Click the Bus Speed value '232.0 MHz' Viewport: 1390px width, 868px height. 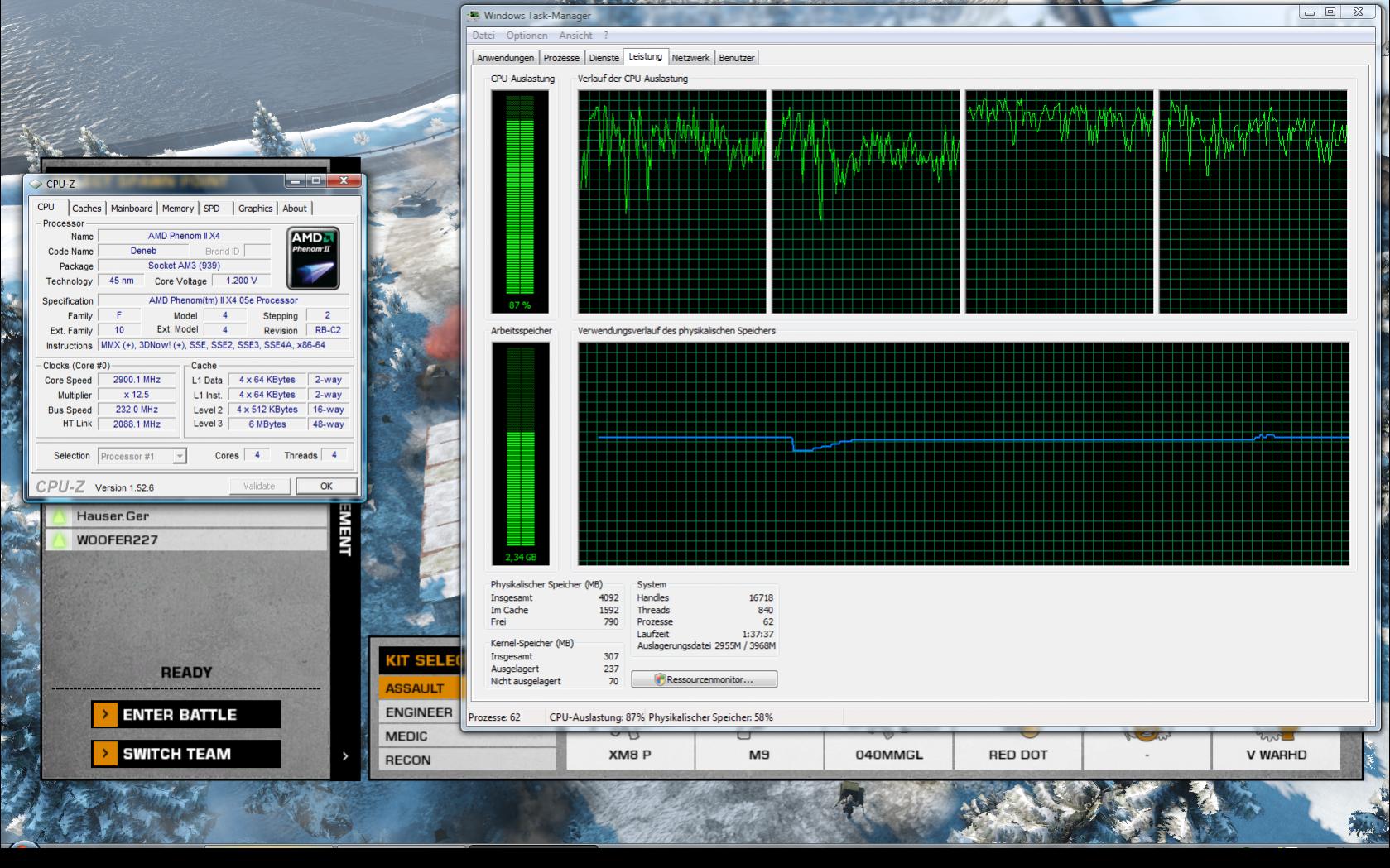coord(137,410)
